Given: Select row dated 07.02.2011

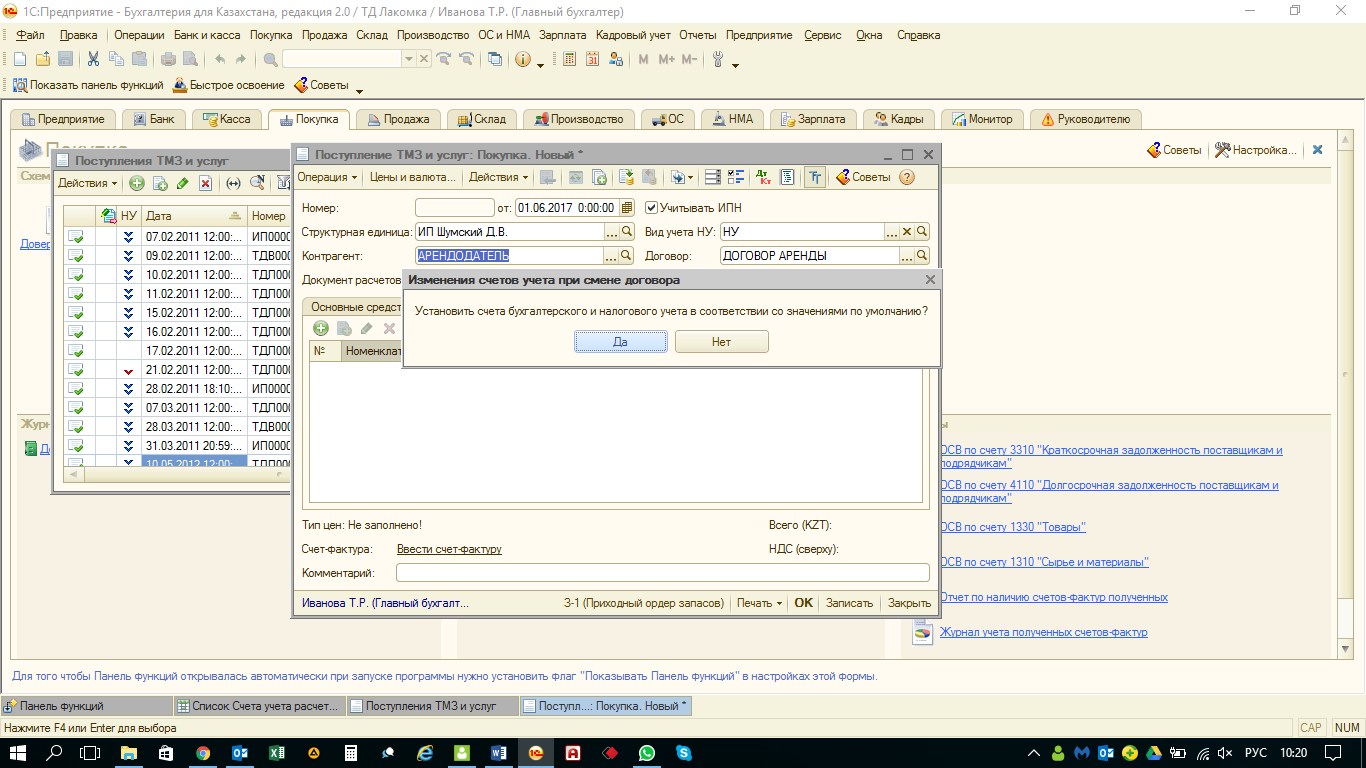Looking at the screenshot, I should (177, 237).
